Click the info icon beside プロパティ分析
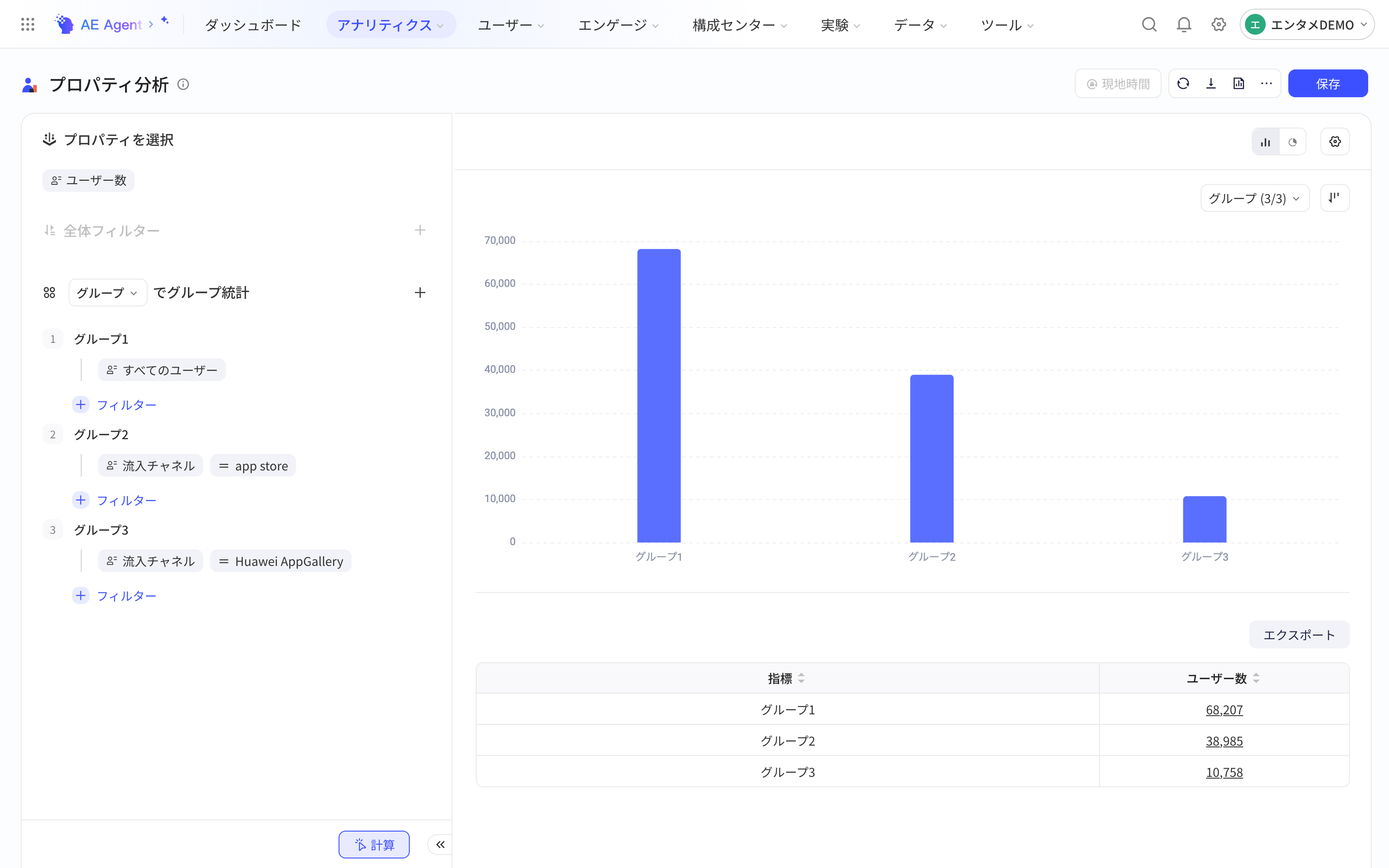Image resolution: width=1389 pixels, height=868 pixels. click(183, 84)
